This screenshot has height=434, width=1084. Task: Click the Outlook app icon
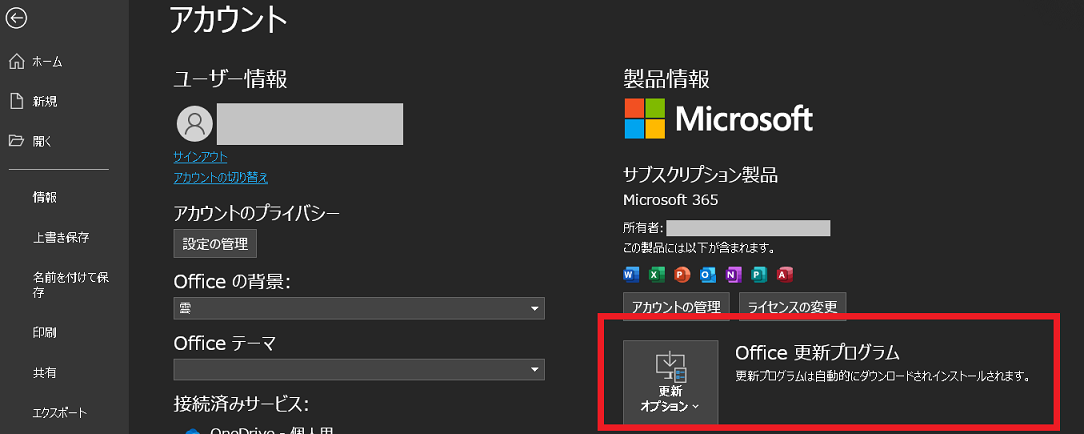[708, 274]
